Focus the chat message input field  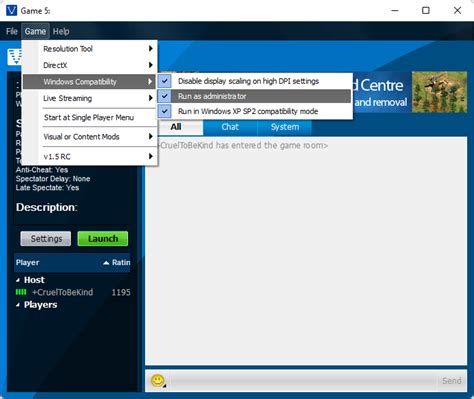pyautogui.click(x=303, y=381)
